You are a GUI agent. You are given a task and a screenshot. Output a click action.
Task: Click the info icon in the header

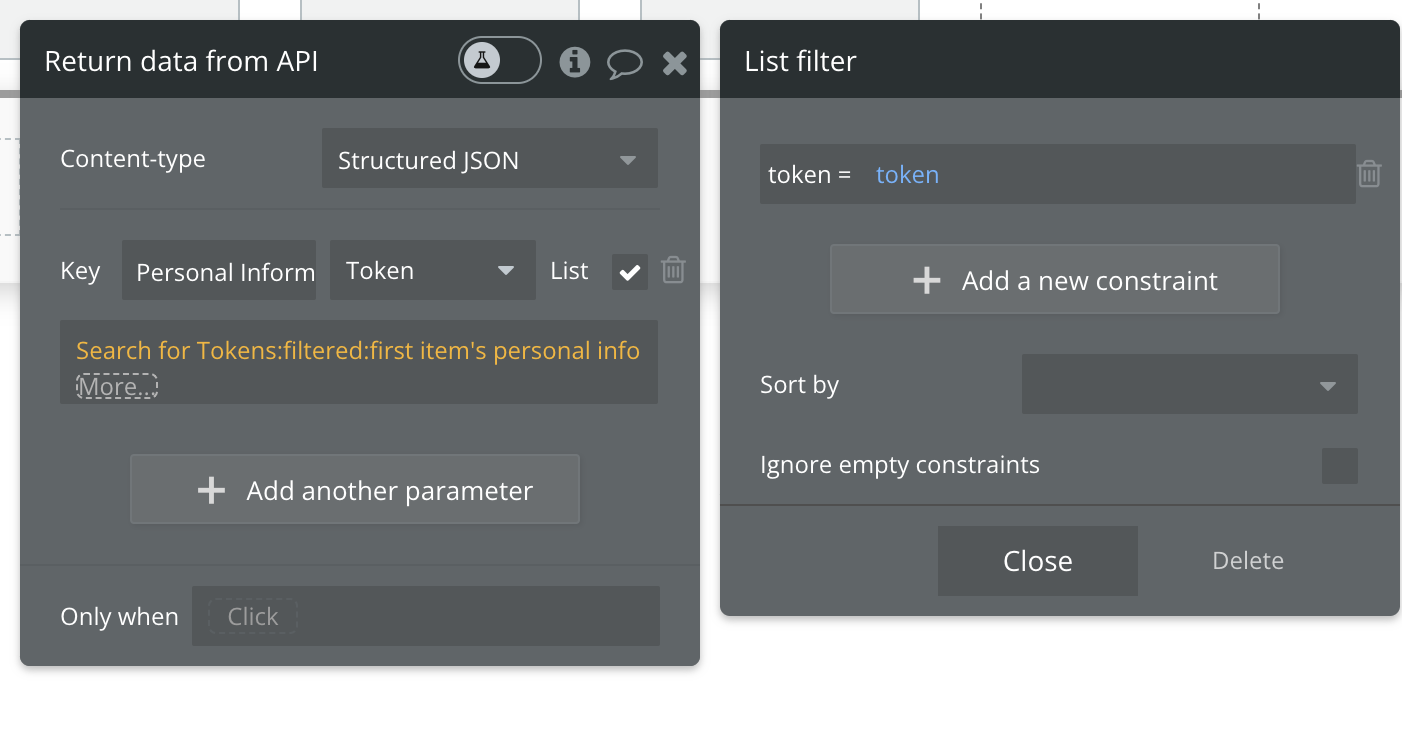pos(574,62)
